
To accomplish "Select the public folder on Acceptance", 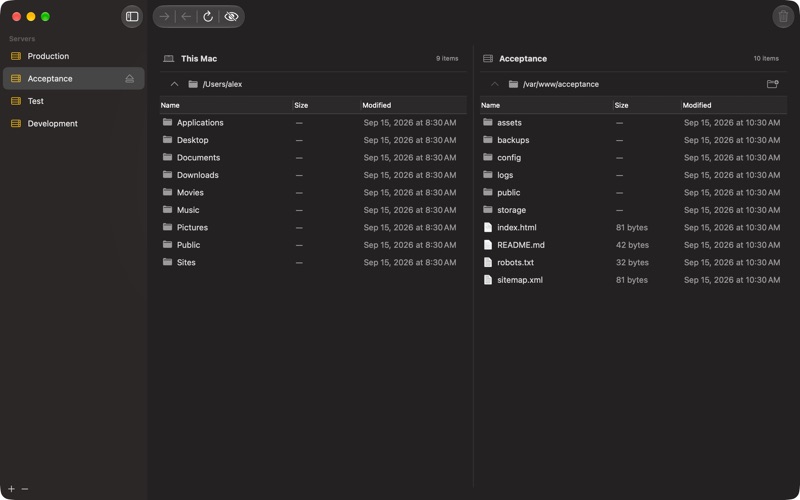I will 633,192.
